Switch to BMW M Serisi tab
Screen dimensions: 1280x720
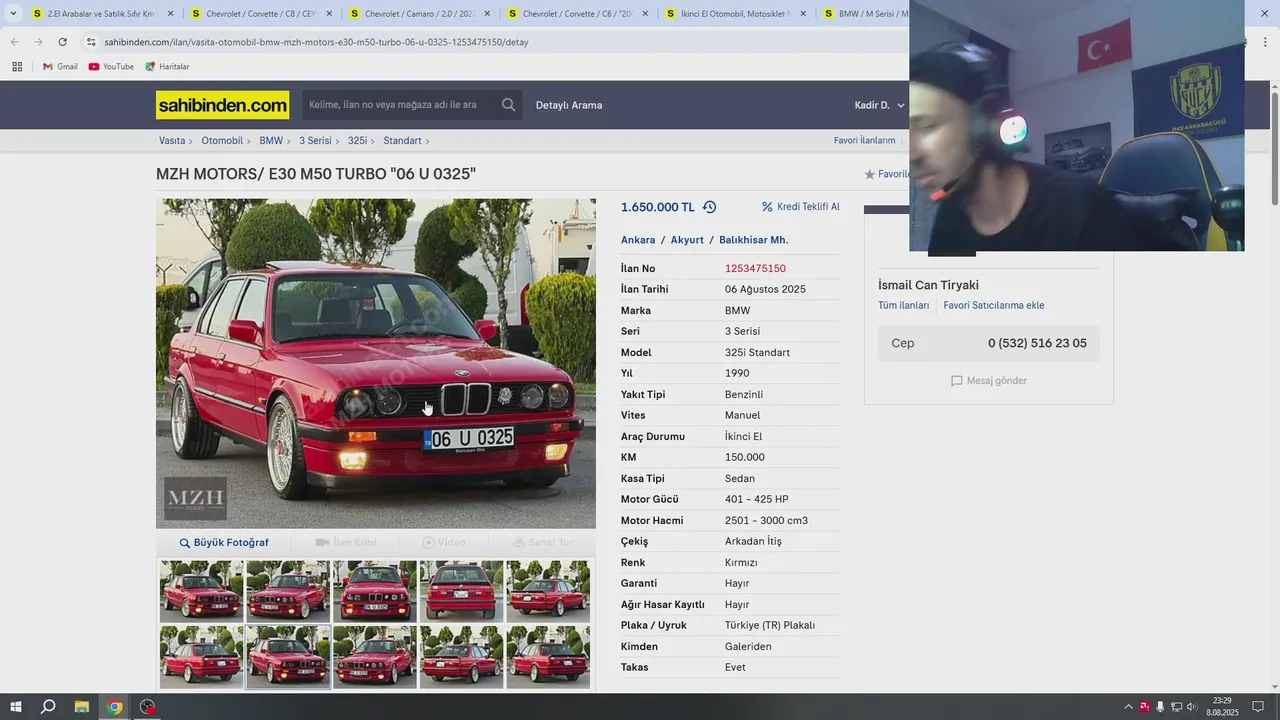[x=864, y=14]
